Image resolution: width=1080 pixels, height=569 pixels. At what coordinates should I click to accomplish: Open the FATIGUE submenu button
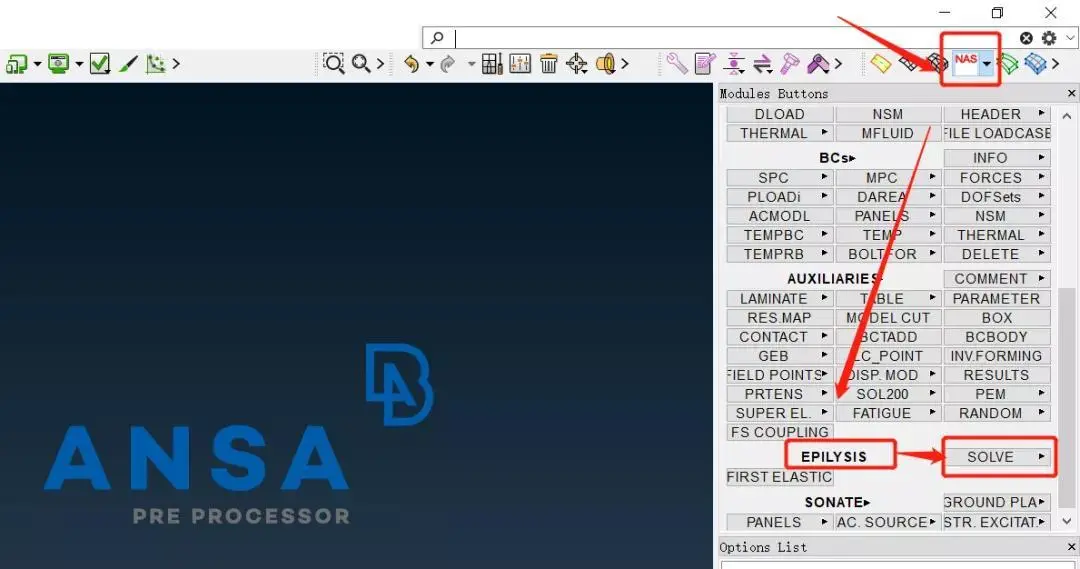click(x=888, y=413)
